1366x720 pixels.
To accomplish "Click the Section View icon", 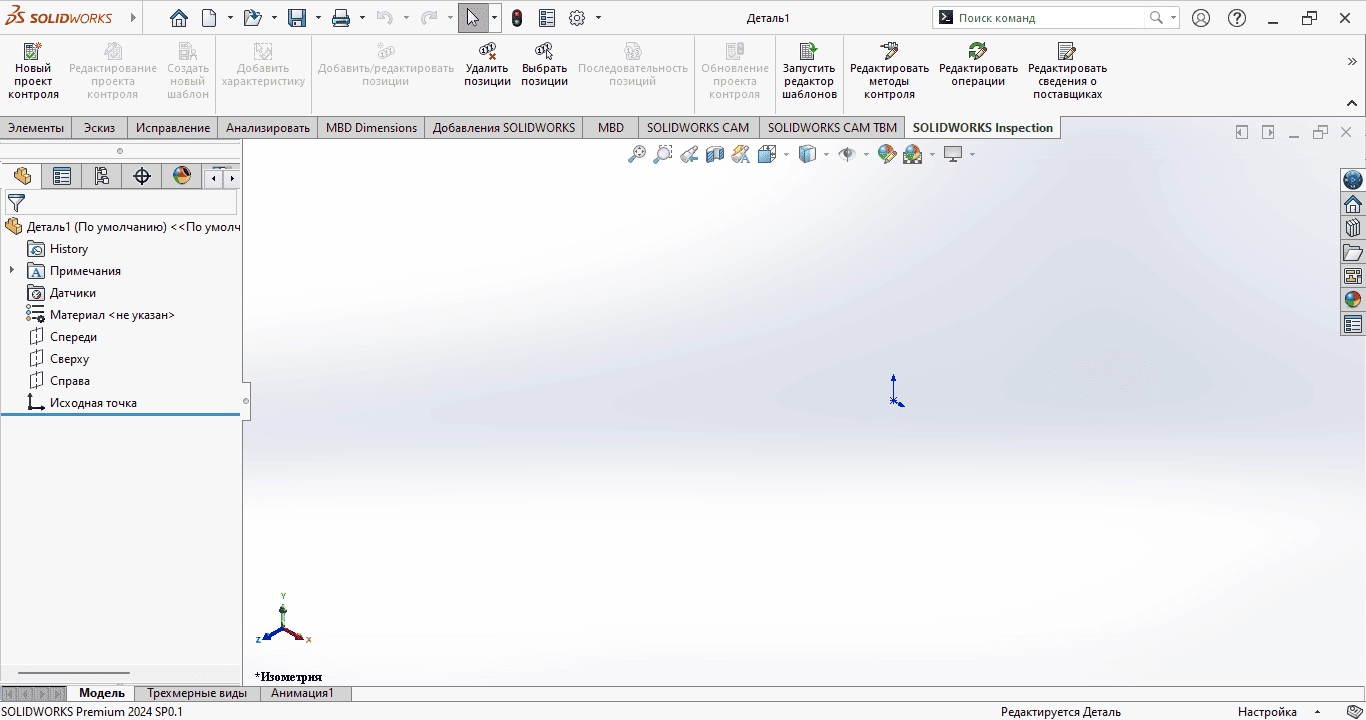I will click(715, 154).
